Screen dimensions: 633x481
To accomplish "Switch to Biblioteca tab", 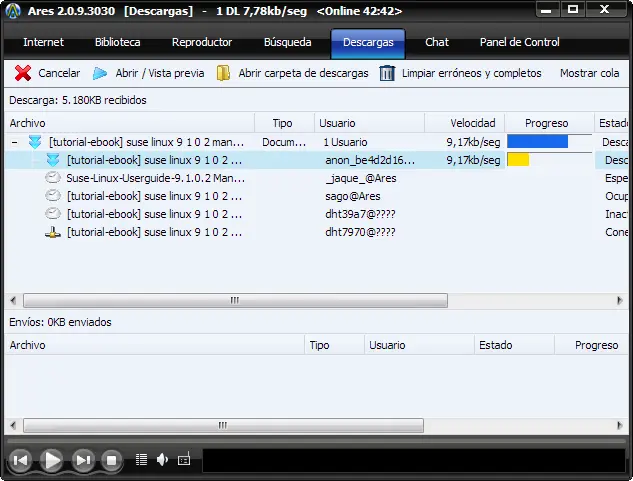I will (x=117, y=42).
